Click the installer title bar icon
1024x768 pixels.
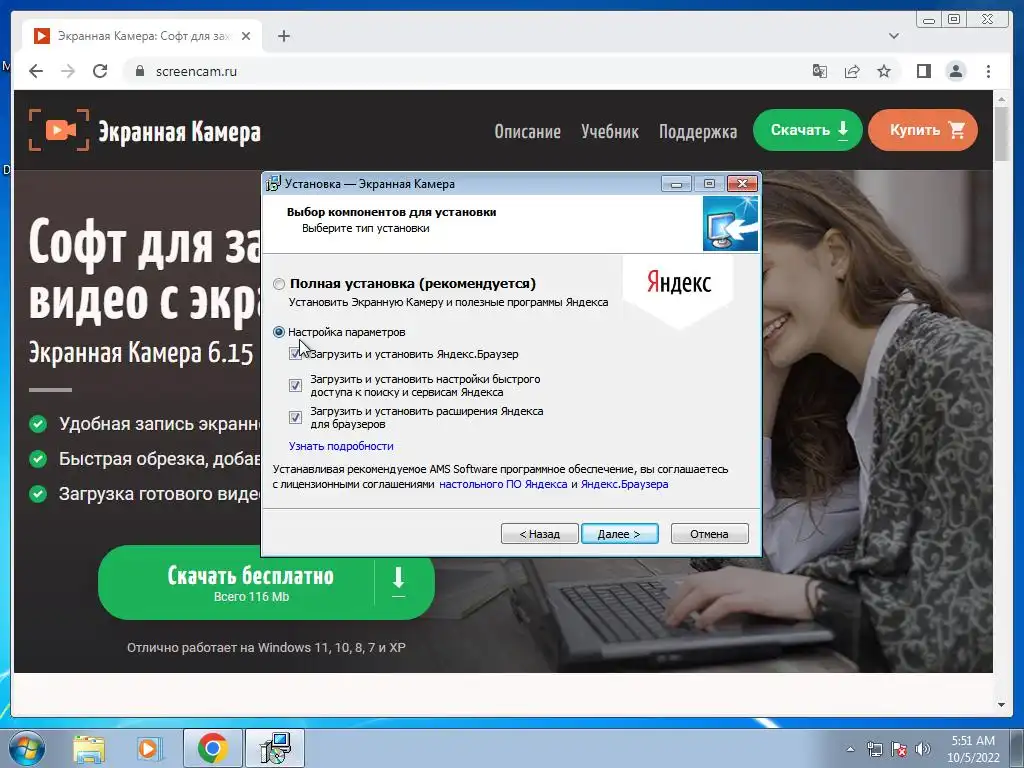point(273,184)
